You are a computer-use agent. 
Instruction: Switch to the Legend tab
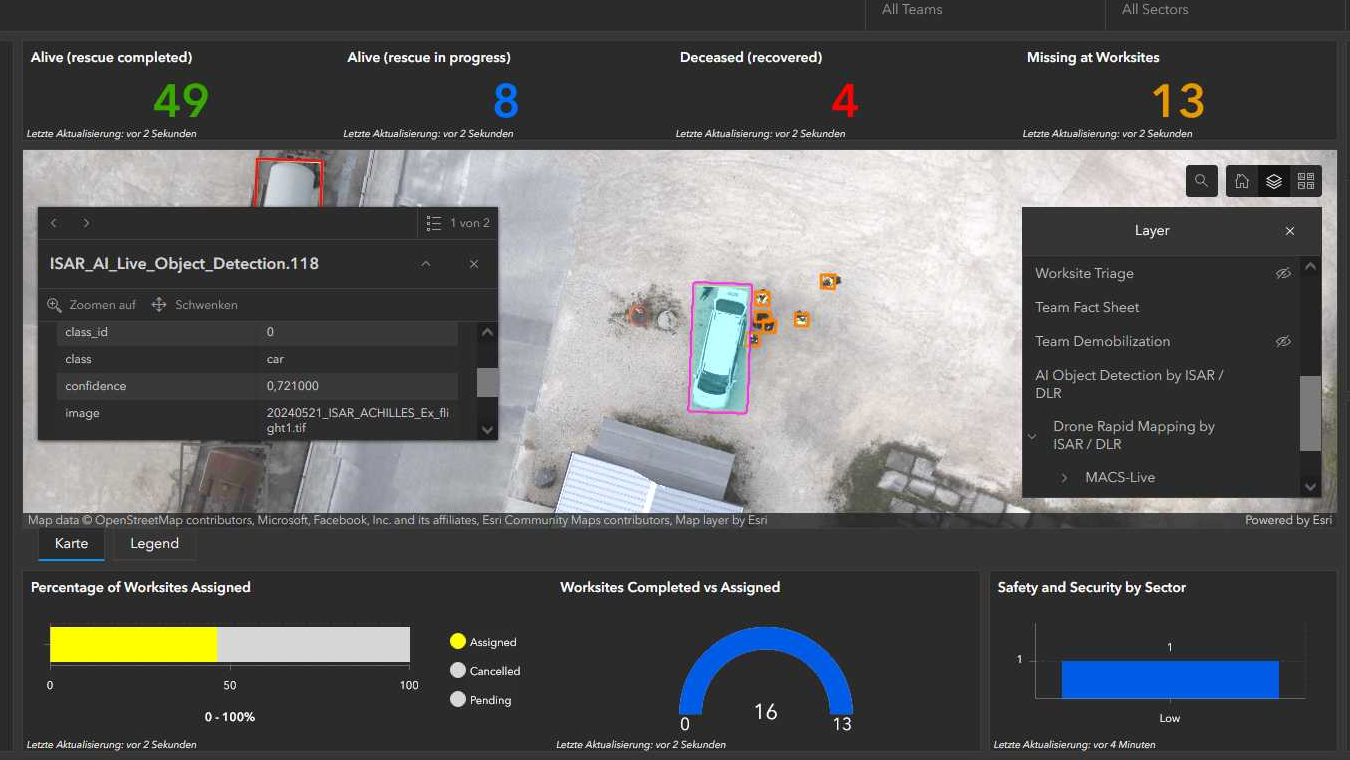tap(154, 544)
